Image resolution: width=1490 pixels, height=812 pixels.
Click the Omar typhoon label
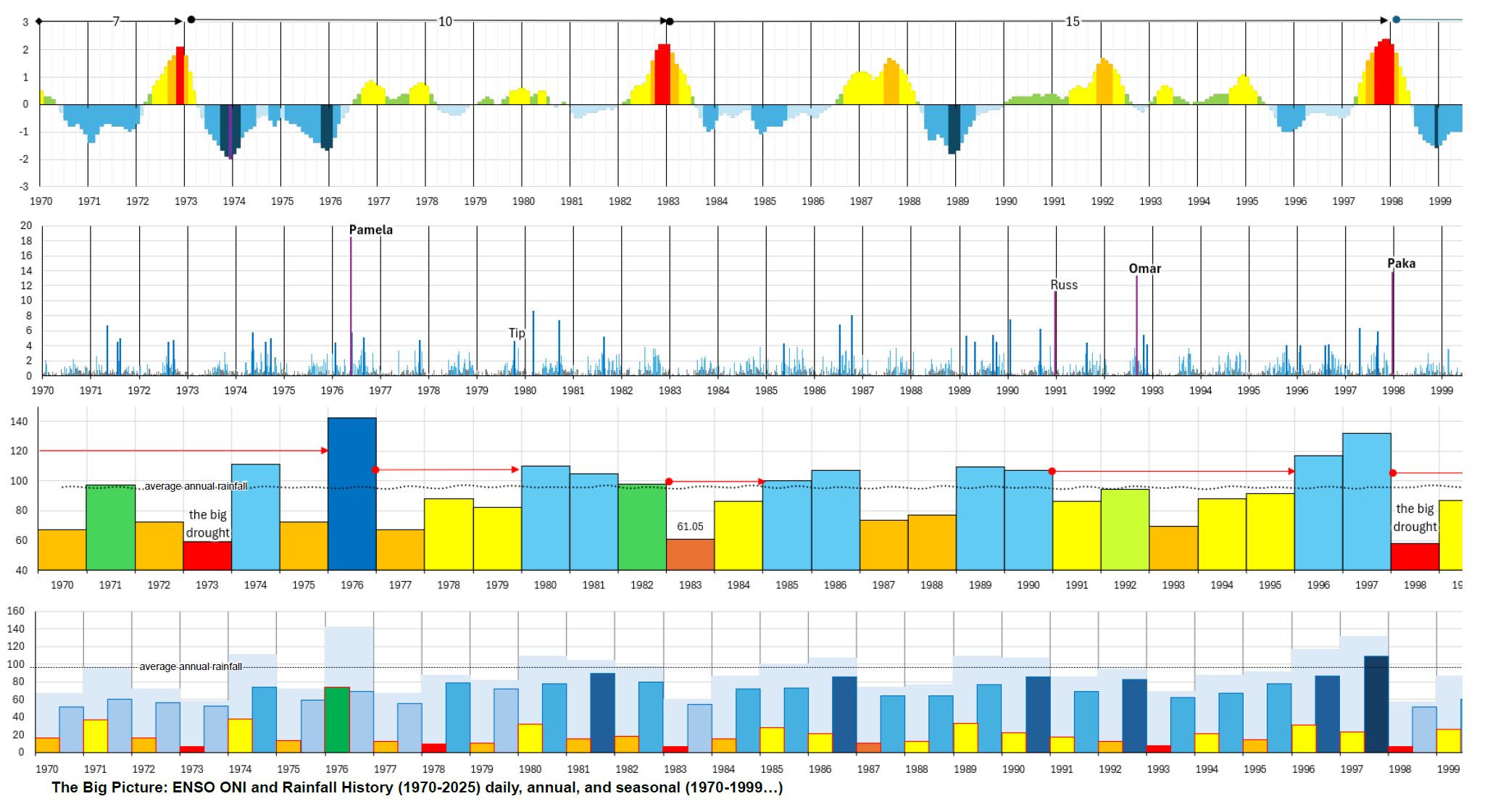point(1144,268)
